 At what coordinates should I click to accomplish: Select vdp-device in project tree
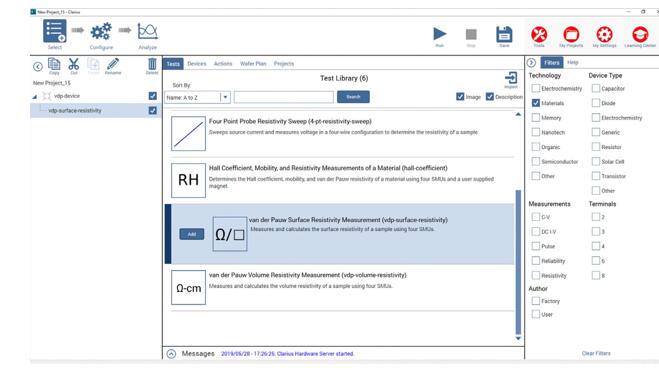(x=67, y=96)
